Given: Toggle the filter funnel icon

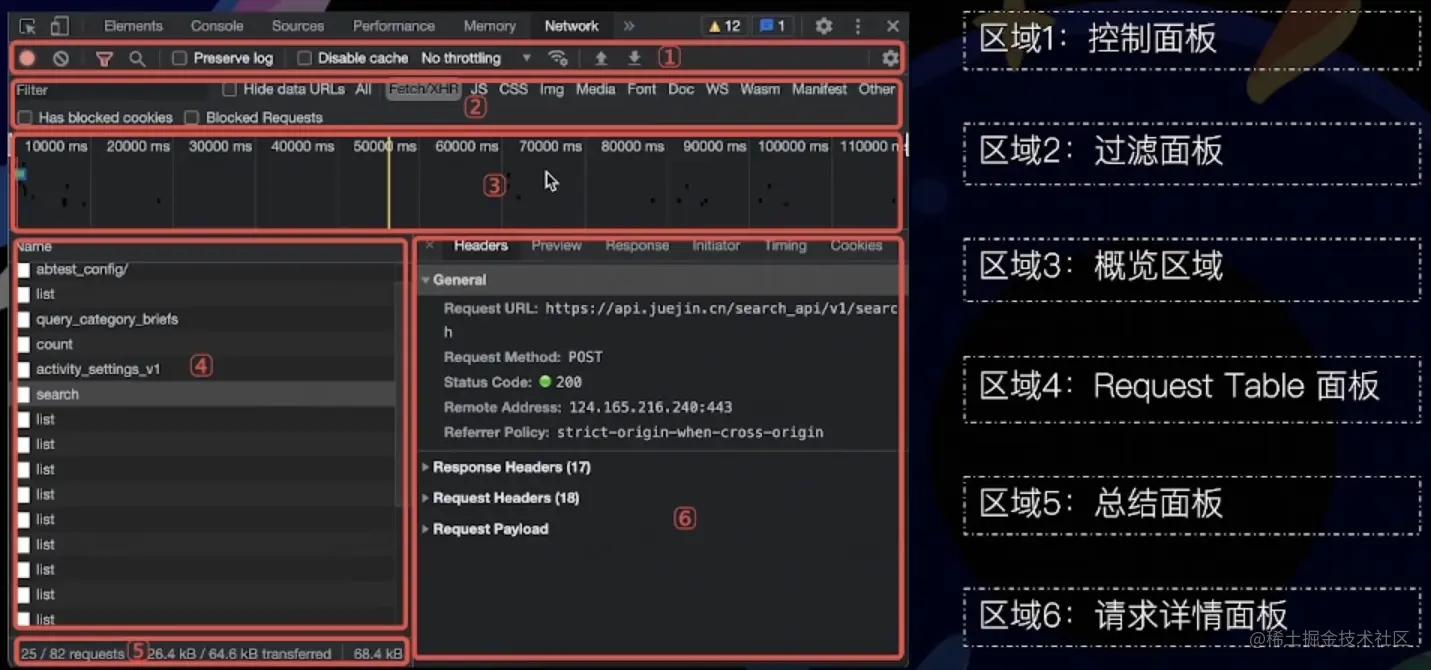Looking at the screenshot, I should (104, 58).
